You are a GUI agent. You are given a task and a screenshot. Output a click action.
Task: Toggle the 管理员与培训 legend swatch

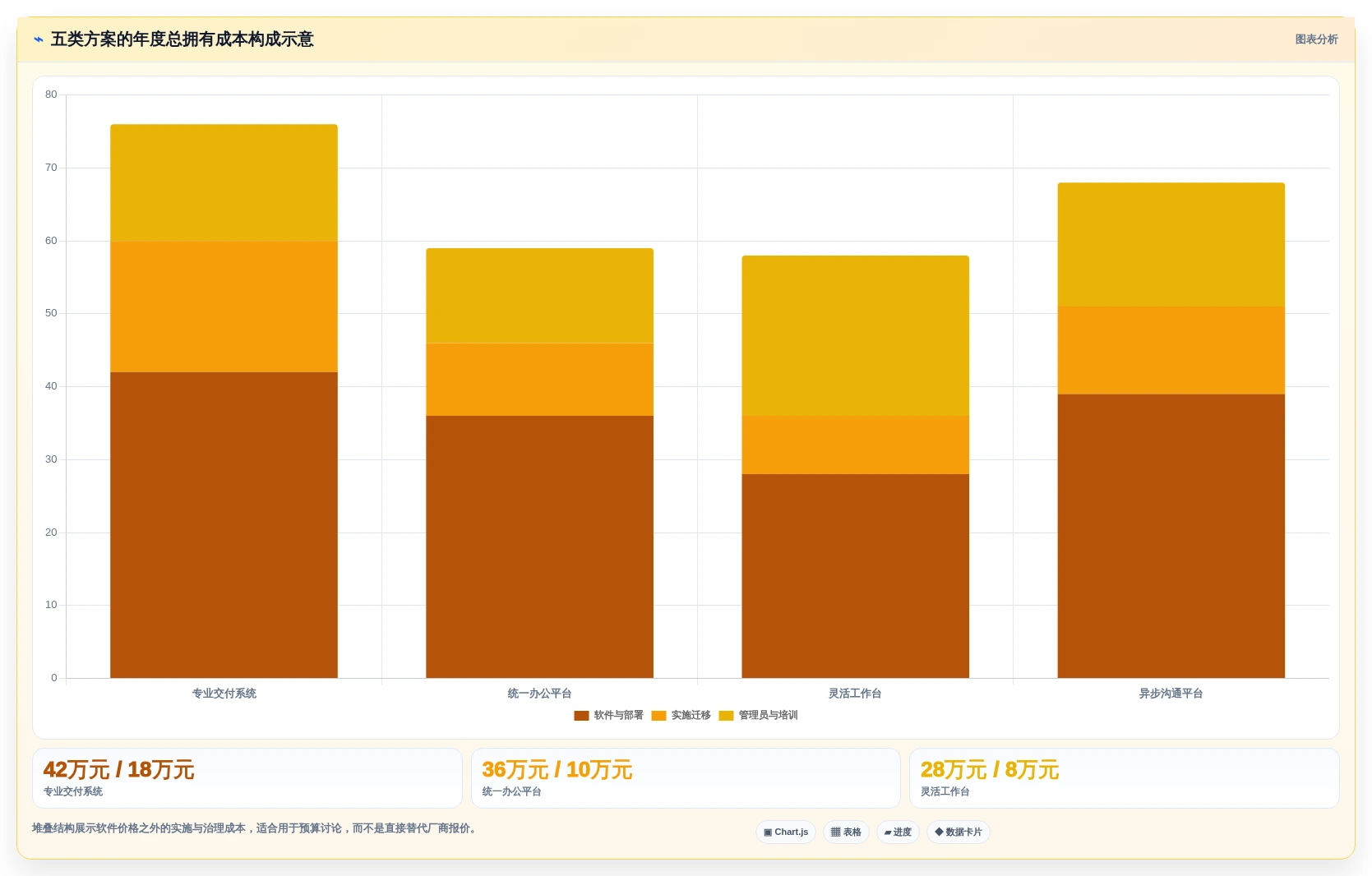tap(726, 716)
